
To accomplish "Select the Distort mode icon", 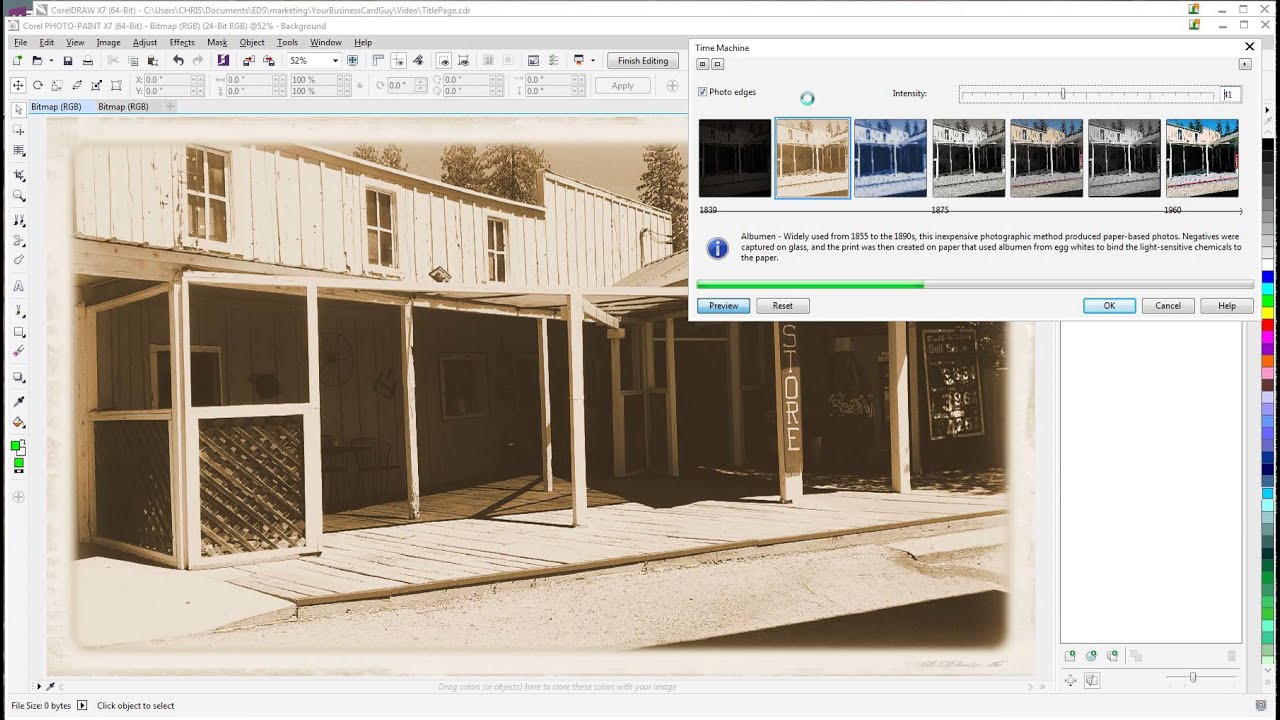I will click(97, 85).
